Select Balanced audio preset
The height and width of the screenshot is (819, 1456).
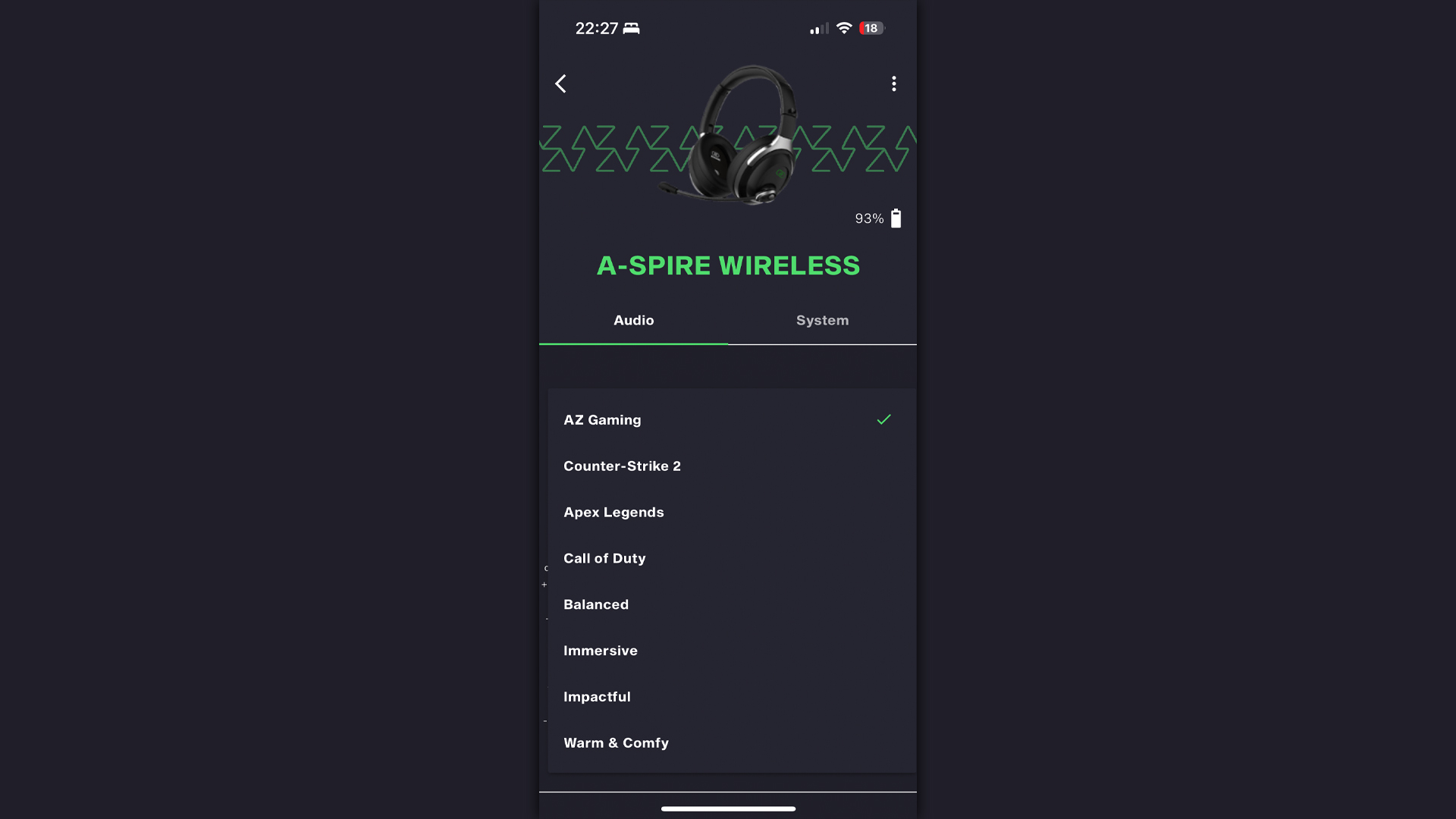596,604
